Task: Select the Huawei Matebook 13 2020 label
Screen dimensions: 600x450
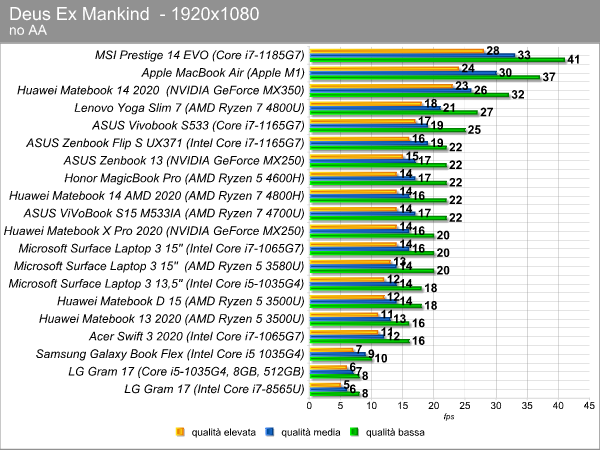Action: 172,319
